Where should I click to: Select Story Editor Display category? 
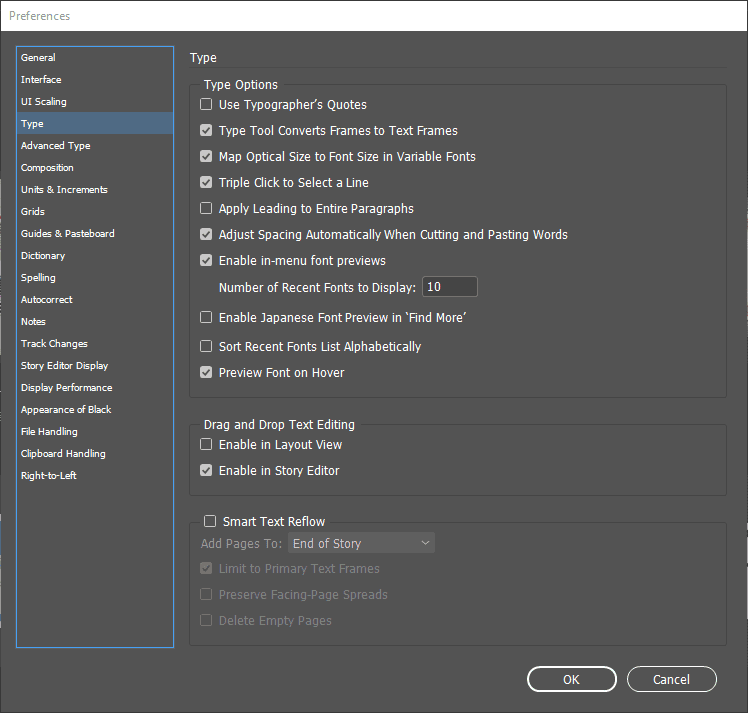(95, 365)
